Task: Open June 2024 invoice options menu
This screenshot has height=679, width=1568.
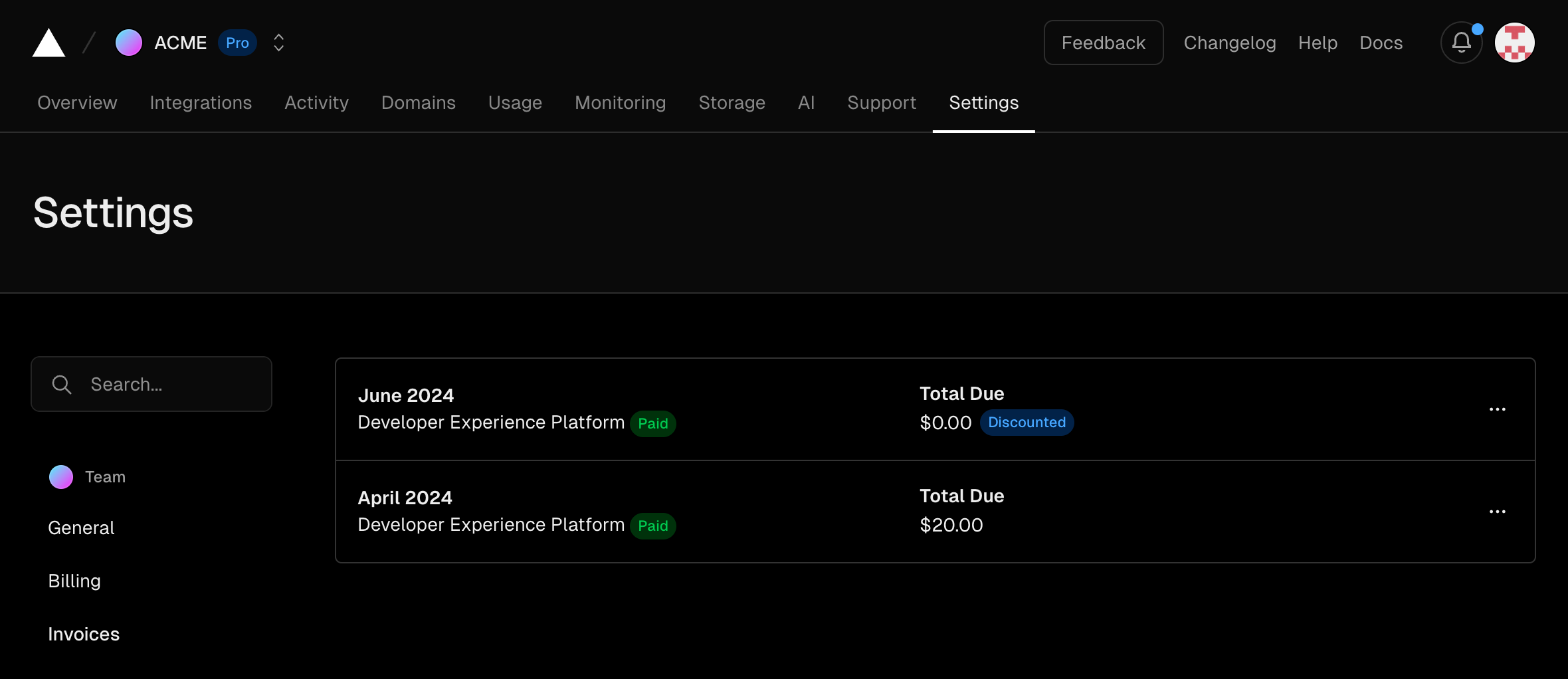Action: [x=1497, y=409]
